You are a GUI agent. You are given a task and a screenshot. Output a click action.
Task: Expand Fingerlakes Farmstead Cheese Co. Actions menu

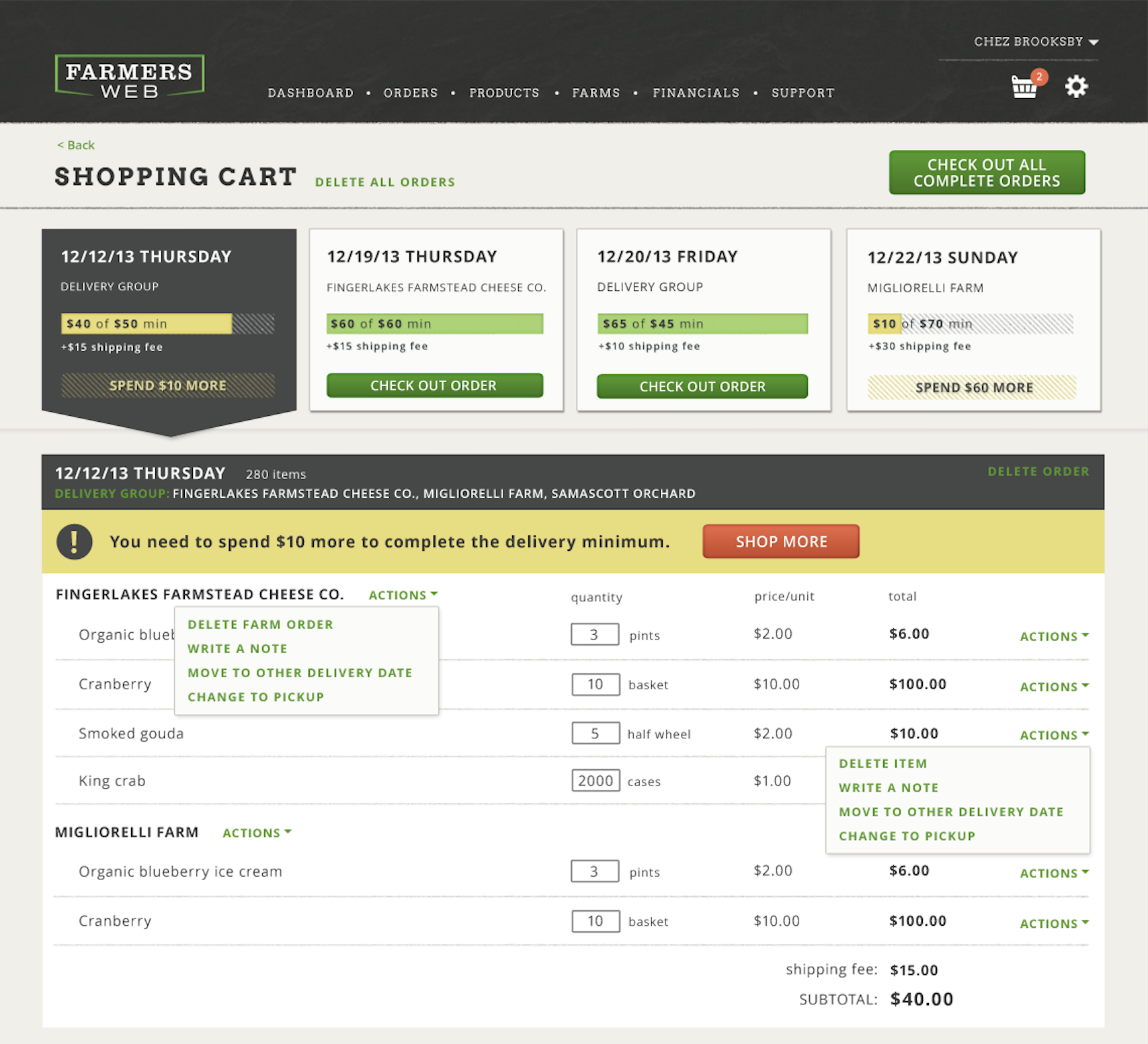[403, 595]
